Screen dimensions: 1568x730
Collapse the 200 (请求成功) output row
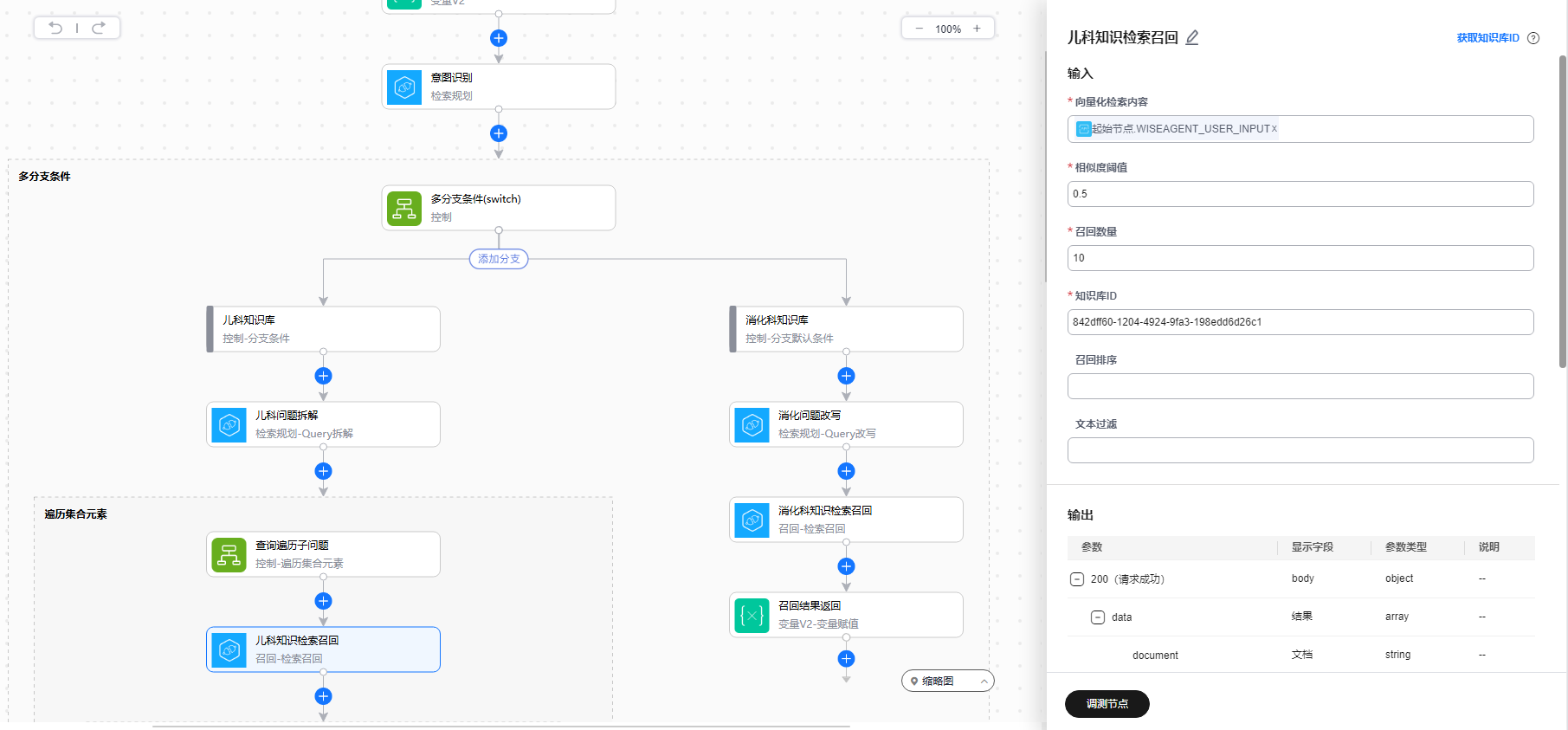tap(1077, 579)
